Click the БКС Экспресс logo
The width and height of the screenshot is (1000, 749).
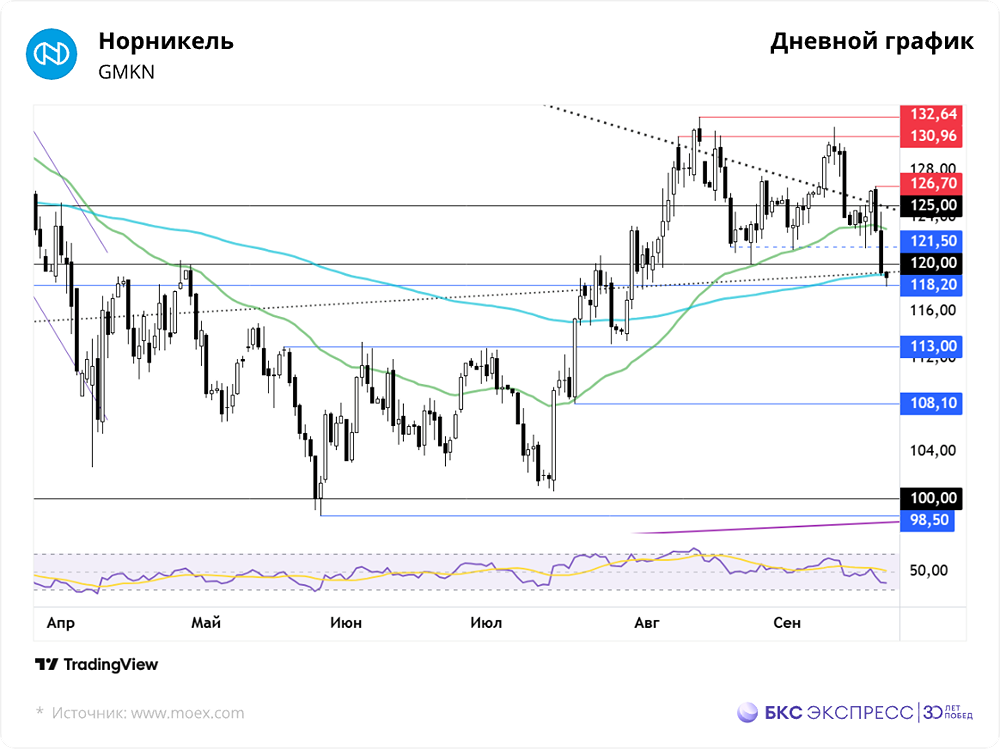click(x=855, y=712)
